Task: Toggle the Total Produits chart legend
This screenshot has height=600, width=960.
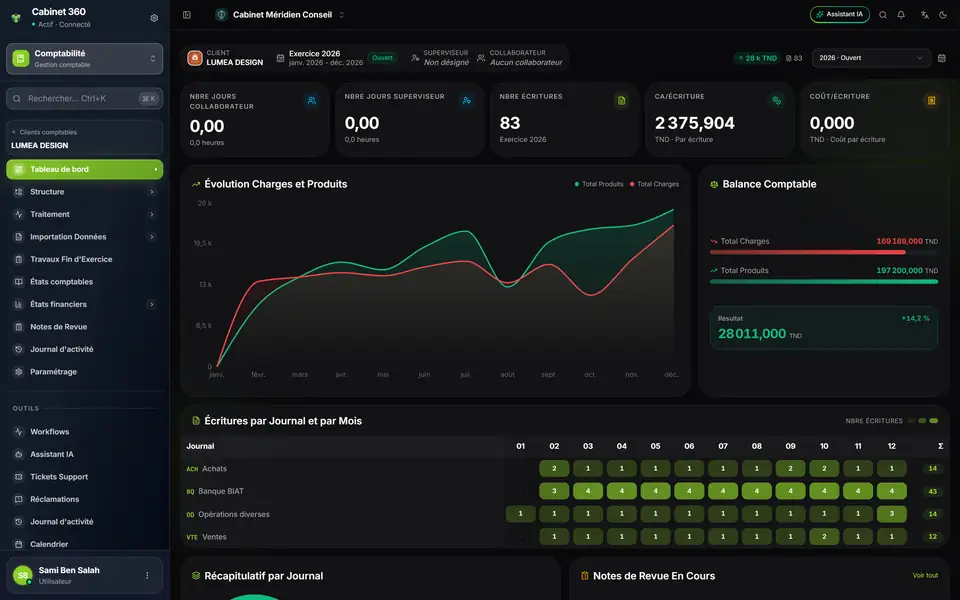Action: tap(599, 184)
